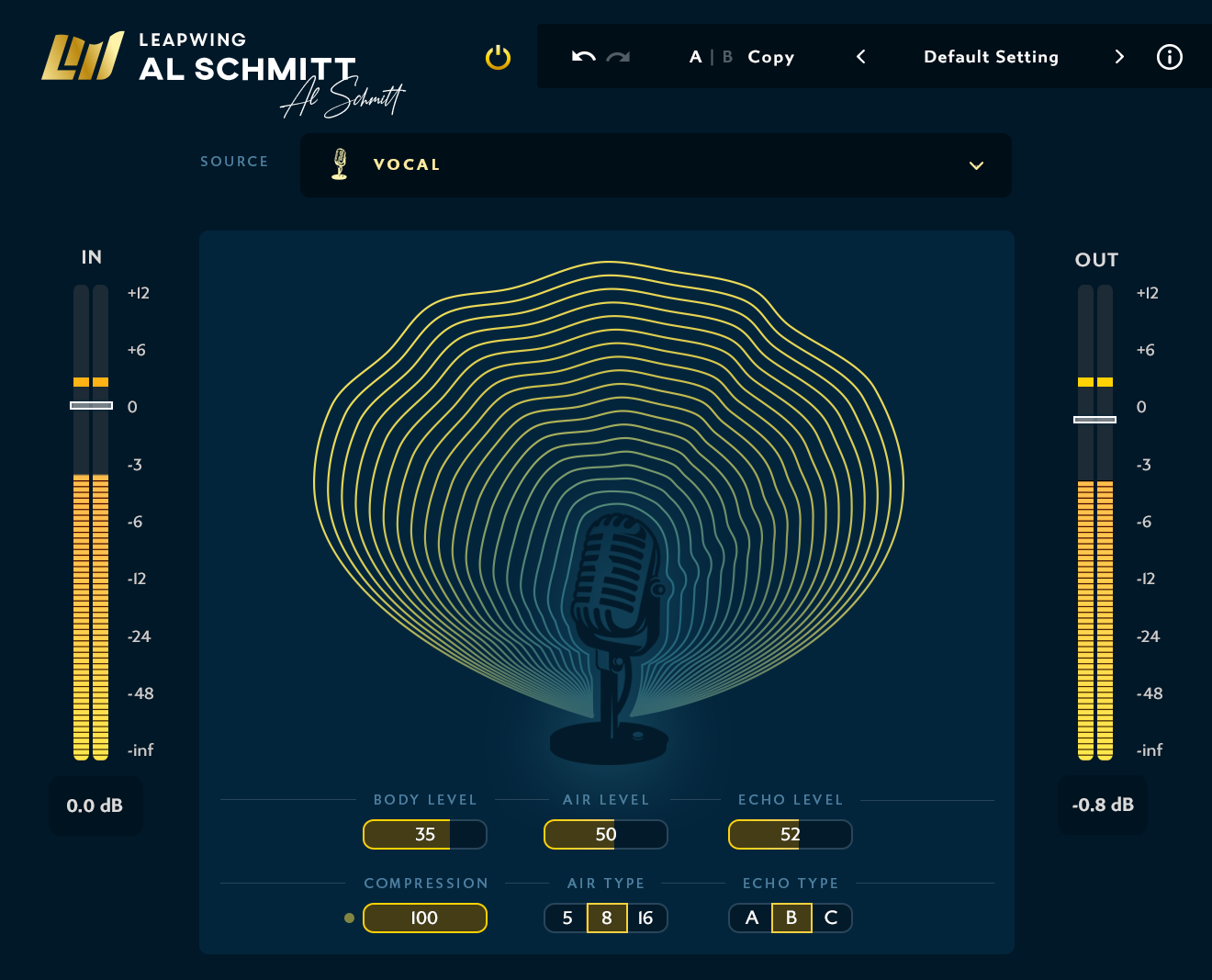Adjust the Body Level value slider

pyautogui.click(x=424, y=834)
